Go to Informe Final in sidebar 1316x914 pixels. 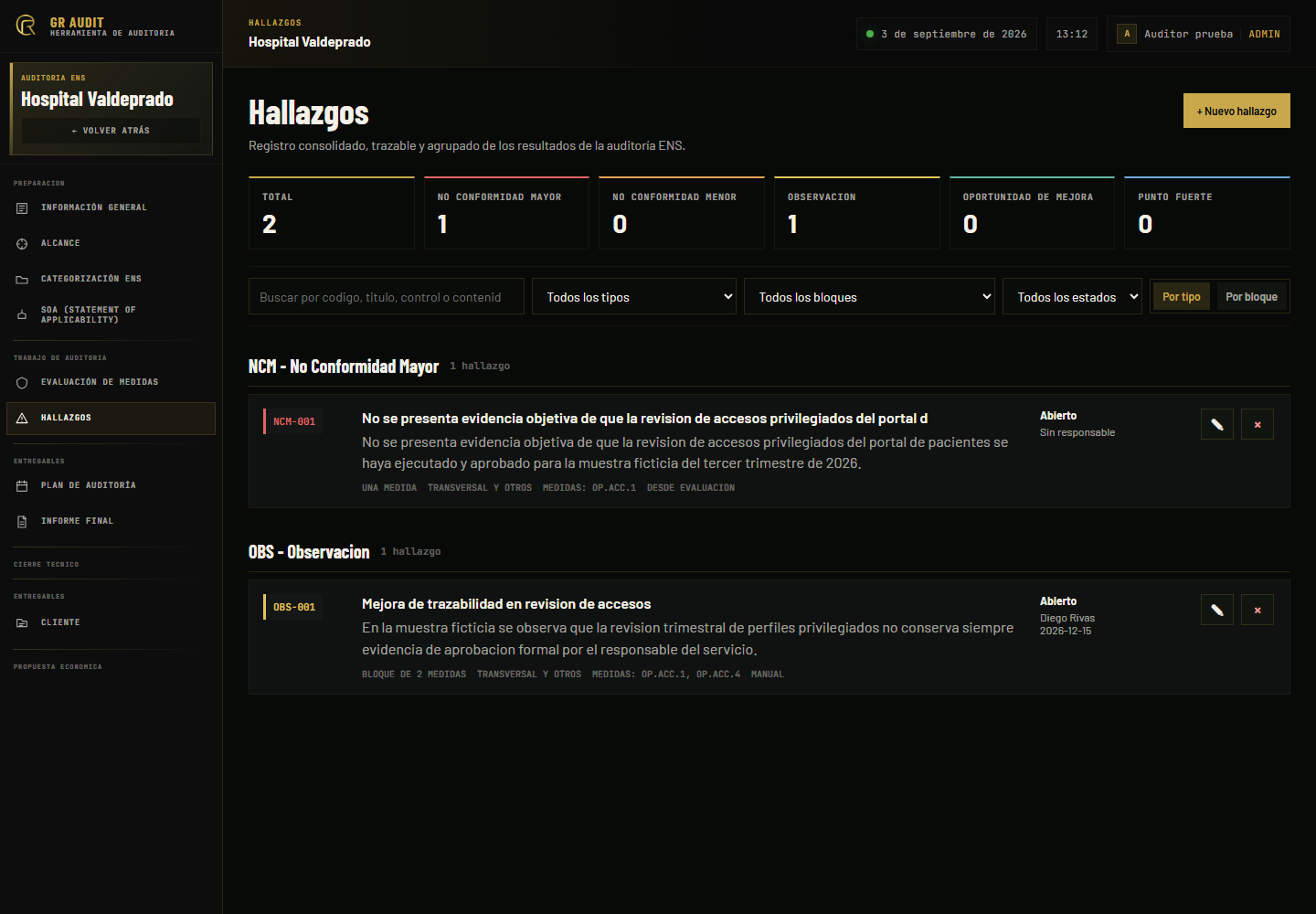(x=111, y=521)
